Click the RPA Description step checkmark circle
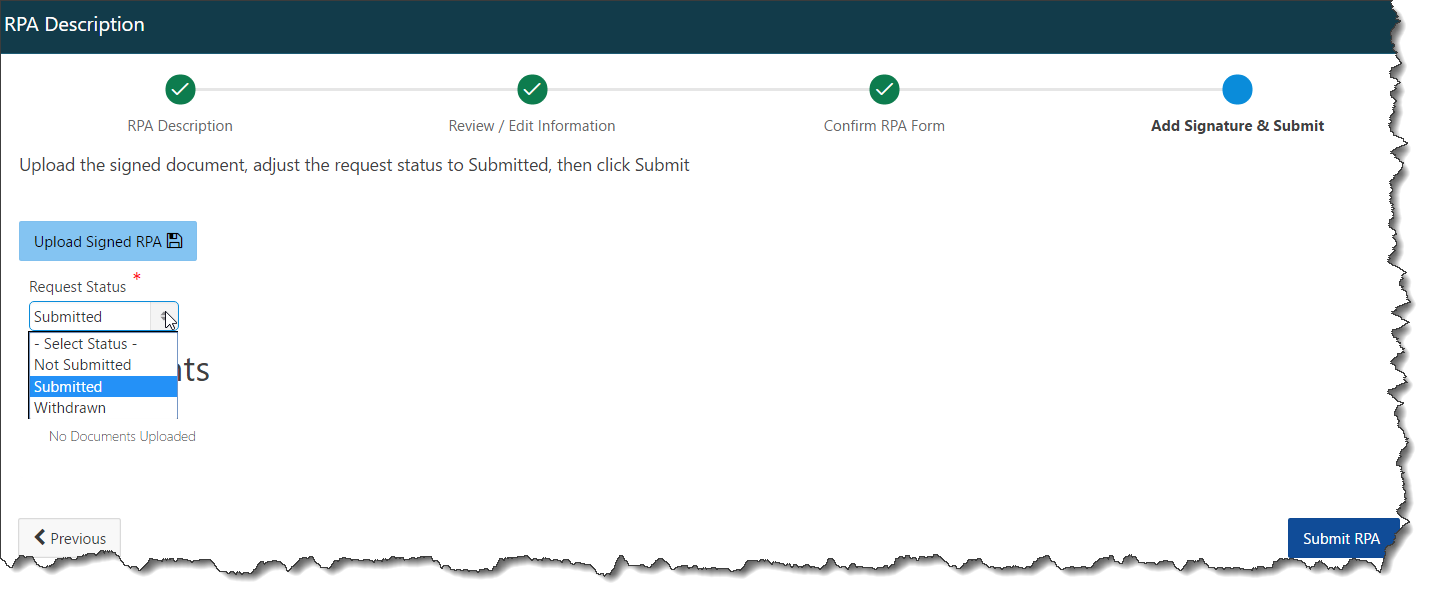The width and height of the screenshot is (1432, 598). 180,90
